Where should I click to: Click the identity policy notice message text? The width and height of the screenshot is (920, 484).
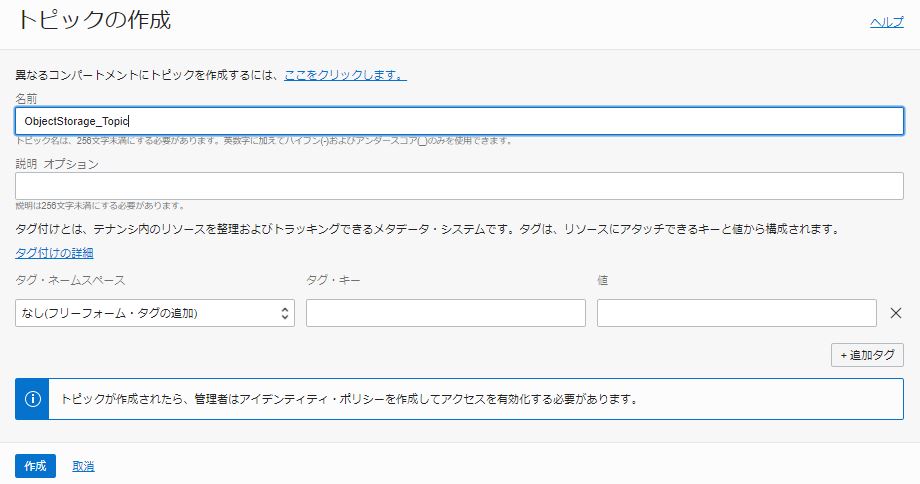pyautogui.click(x=350, y=399)
